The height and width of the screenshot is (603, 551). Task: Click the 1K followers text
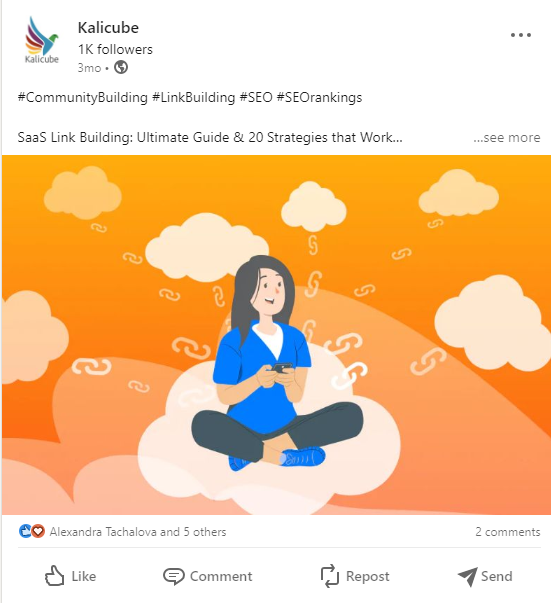(x=115, y=49)
